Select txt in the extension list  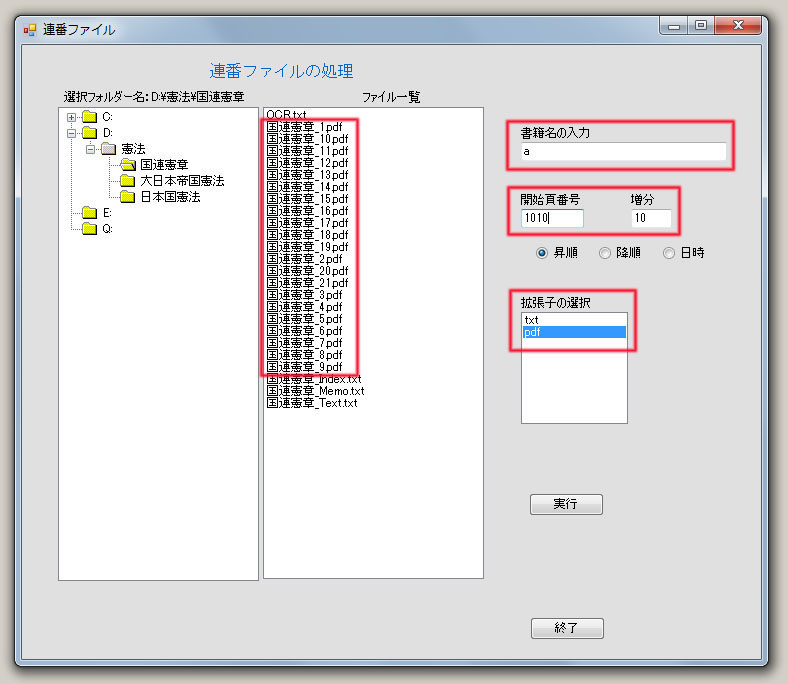574,320
